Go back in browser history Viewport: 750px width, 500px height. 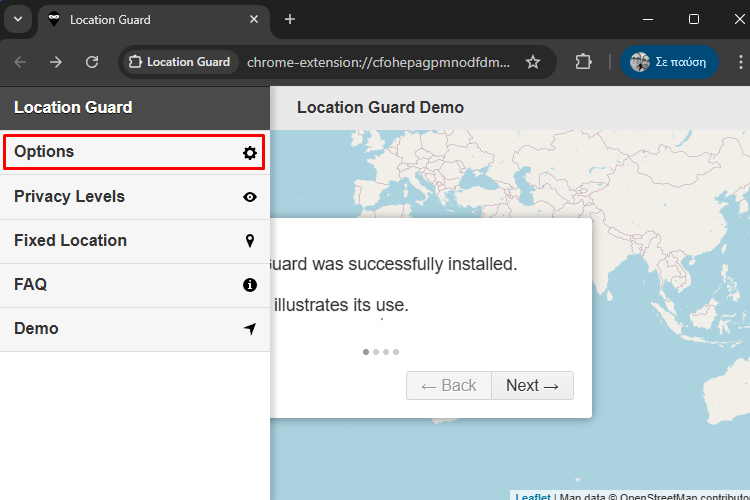[x=20, y=62]
